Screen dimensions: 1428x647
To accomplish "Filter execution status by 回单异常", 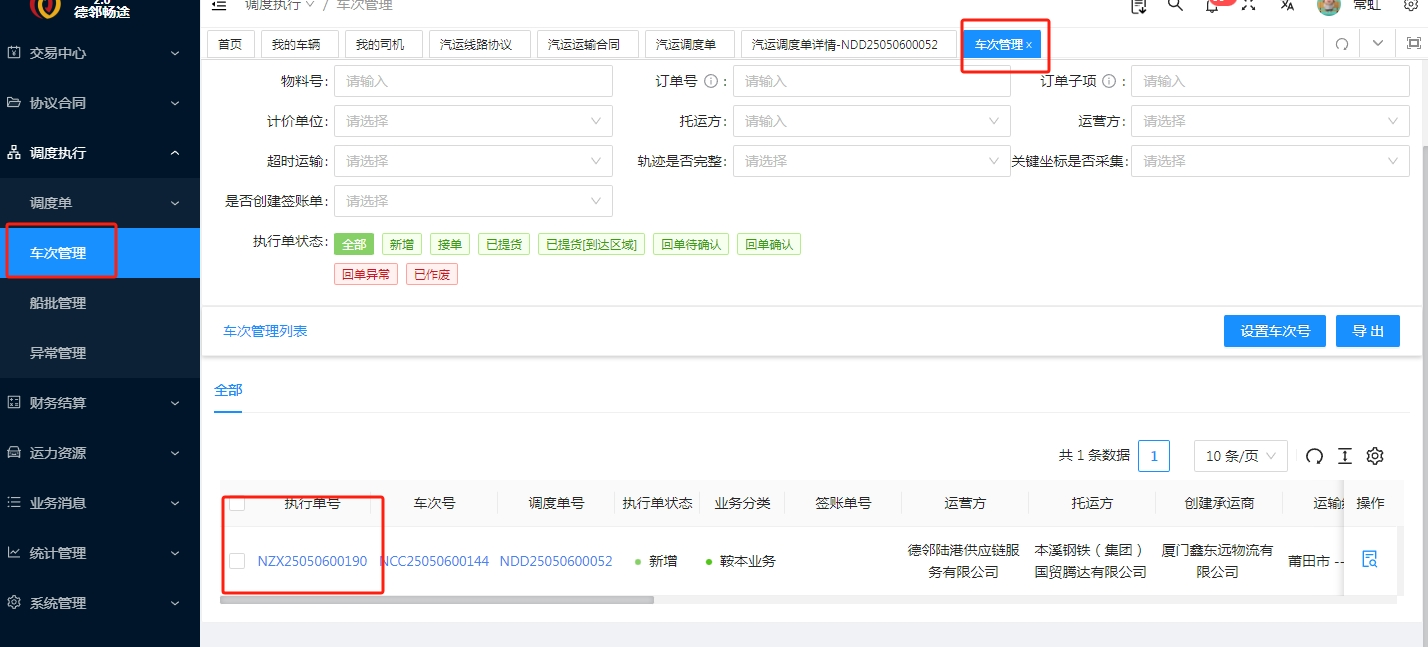I will point(366,274).
